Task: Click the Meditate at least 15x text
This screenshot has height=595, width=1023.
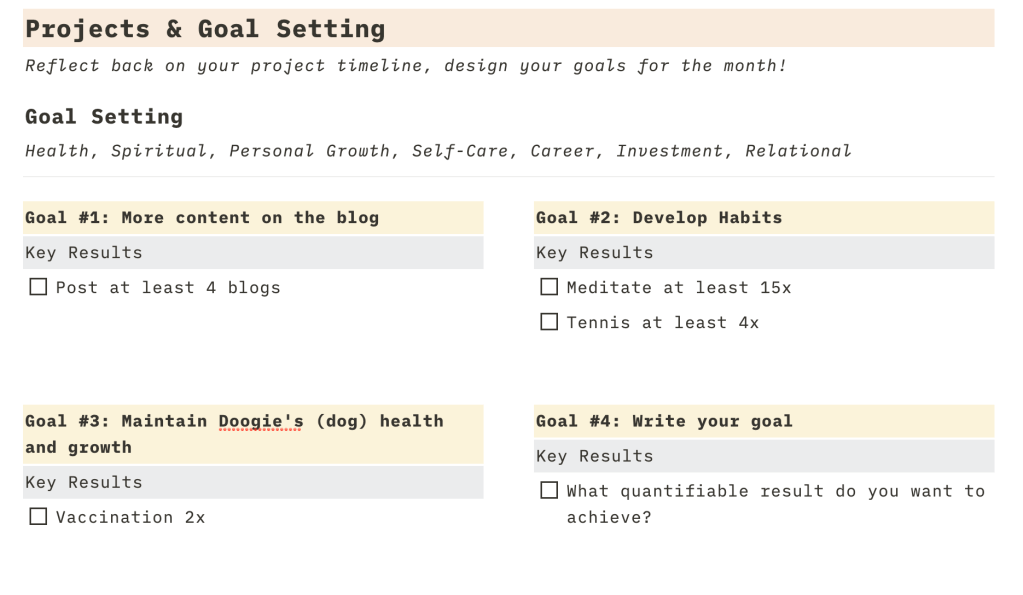Action: 678,288
